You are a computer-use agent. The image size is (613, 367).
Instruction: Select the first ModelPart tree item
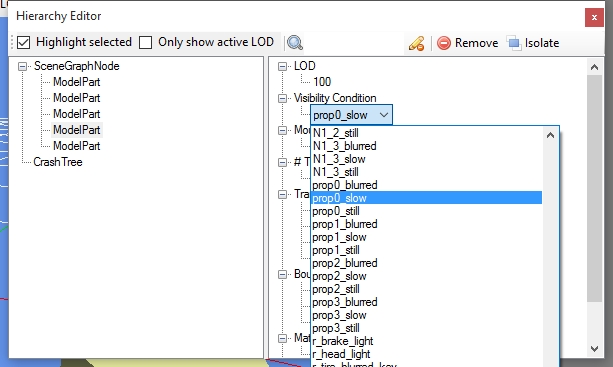(x=77, y=82)
